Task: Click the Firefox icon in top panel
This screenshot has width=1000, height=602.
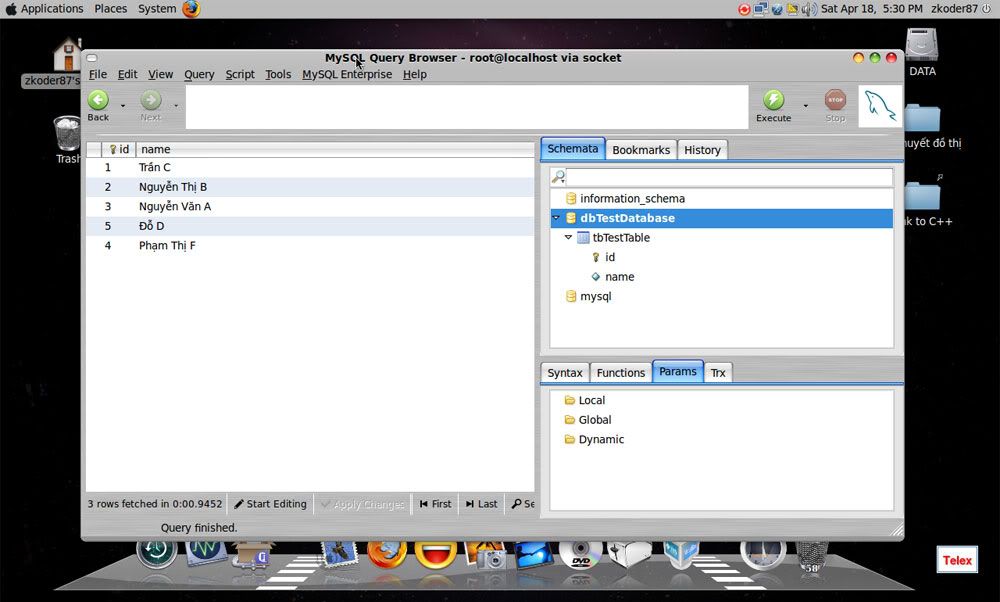Action: pos(191,9)
